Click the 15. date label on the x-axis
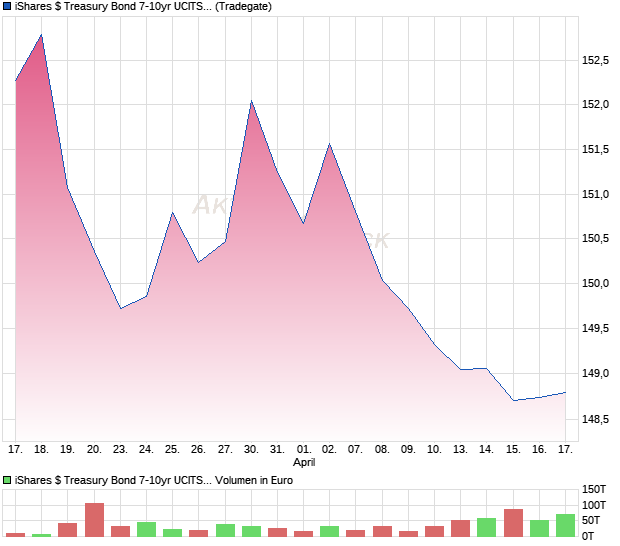Viewport: 620px width, 546px height. (x=513, y=450)
